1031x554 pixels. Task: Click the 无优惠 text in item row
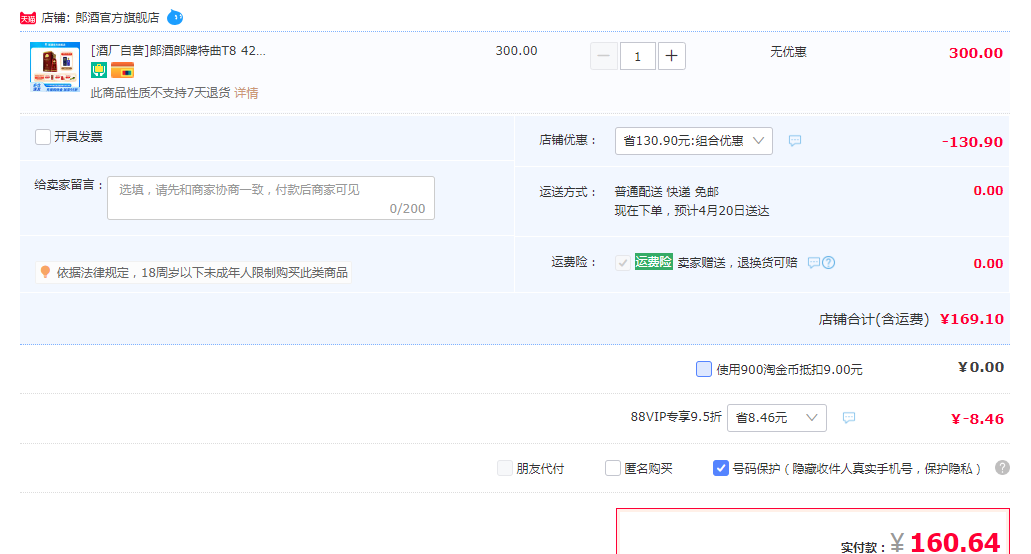tap(788, 51)
